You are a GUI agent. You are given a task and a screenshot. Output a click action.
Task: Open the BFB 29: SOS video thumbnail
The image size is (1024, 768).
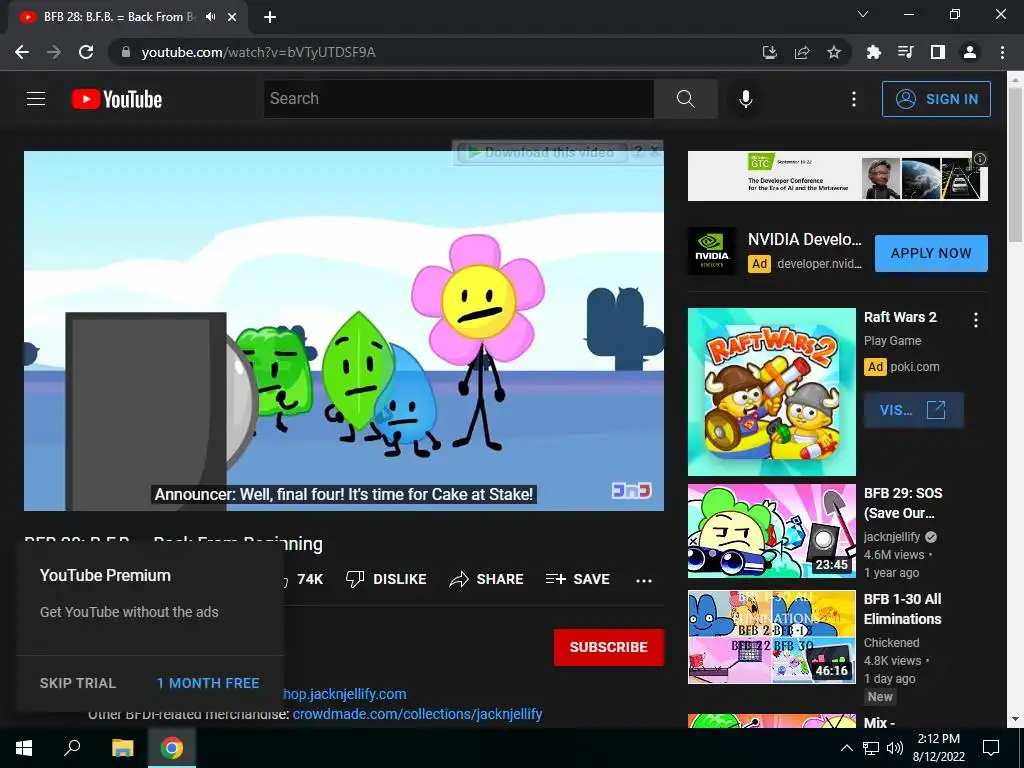pos(772,531)
